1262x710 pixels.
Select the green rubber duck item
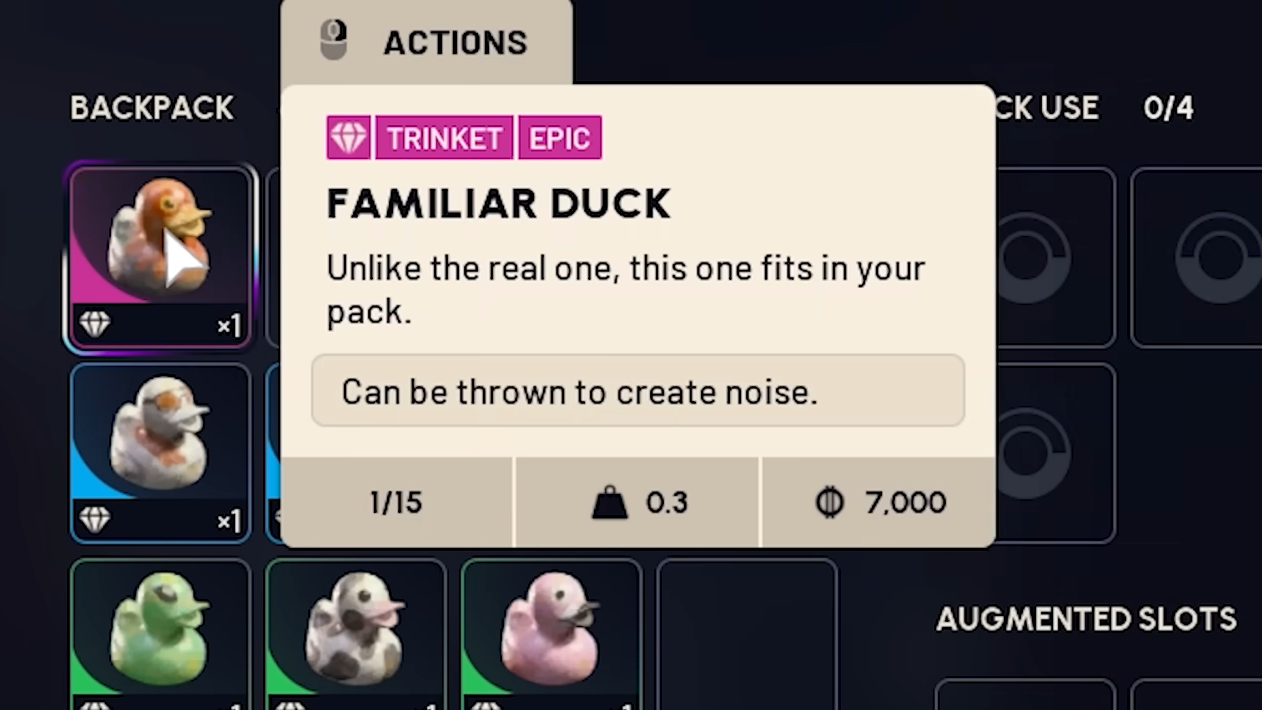[x=160, y=634]
